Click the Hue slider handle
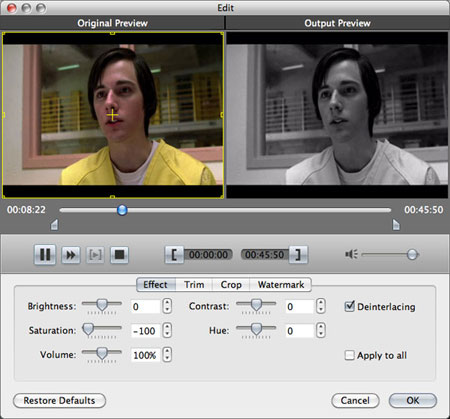 pos(256,329)
